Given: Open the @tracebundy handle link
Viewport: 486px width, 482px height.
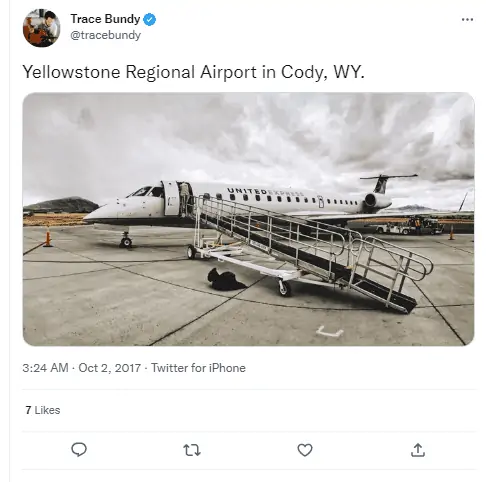Looking at the screenshot, I should 105,35.
